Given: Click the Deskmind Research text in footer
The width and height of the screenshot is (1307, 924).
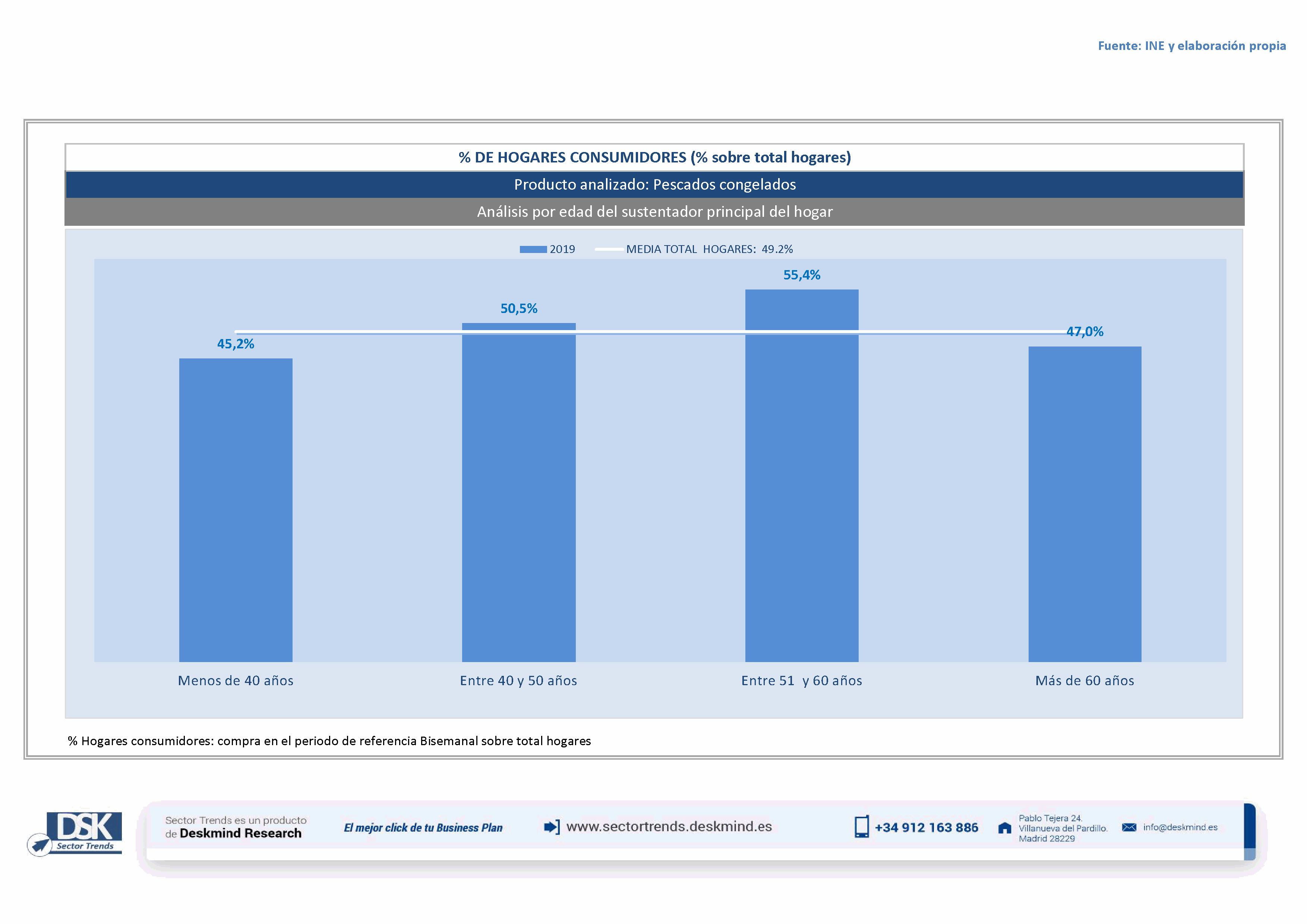Looking at the screenshot, I should pos(240,833).
